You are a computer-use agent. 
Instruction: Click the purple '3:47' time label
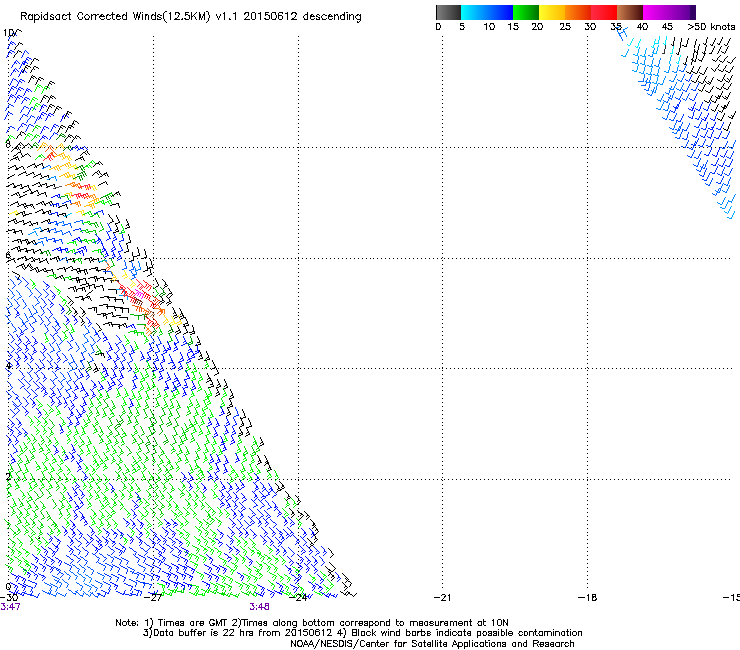point(10,607)
